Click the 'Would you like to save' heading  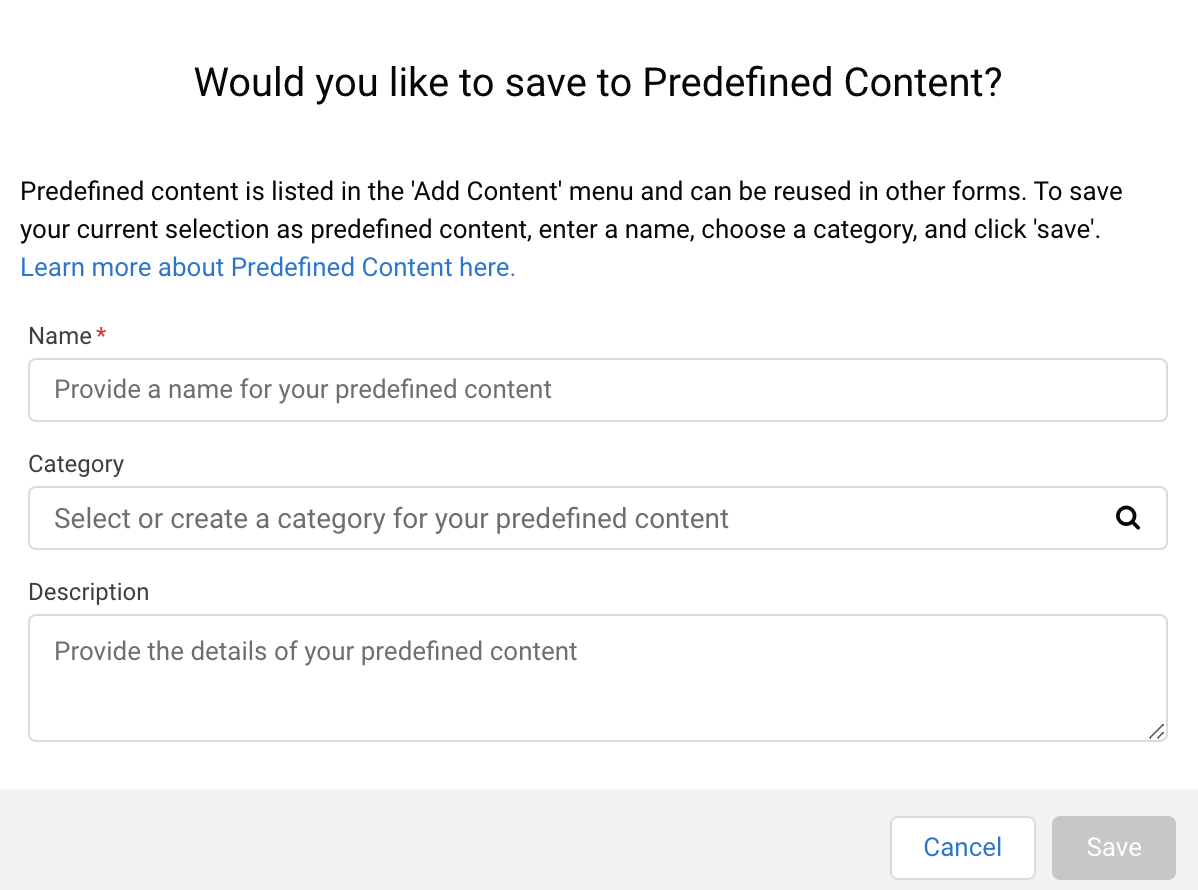click(597, 82)
